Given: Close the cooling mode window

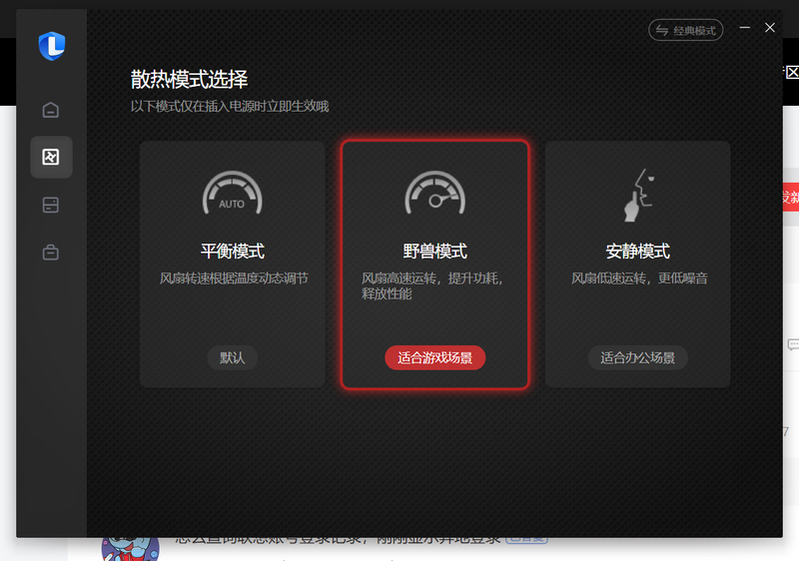Looking at the screenshot, I should tap(770, 29).
